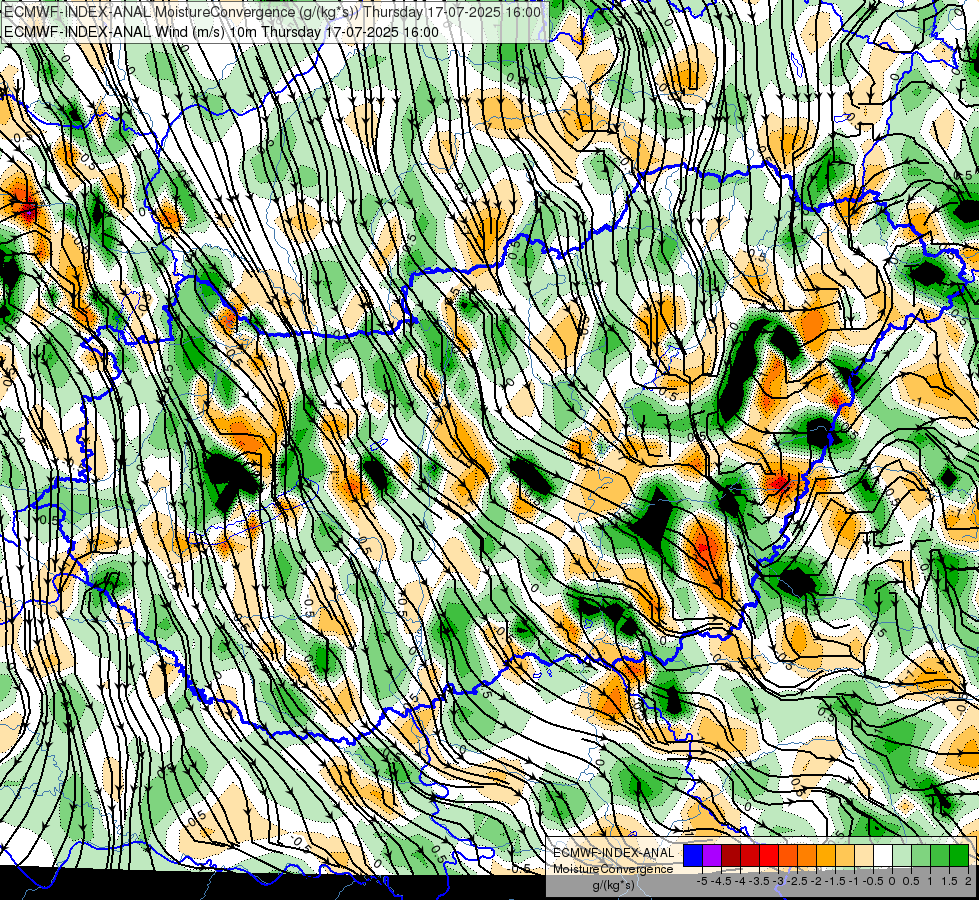Screen dimensions: 979x900
Task: Click the palest green swatch between 0 and 0.5
Action: [902, 856]
